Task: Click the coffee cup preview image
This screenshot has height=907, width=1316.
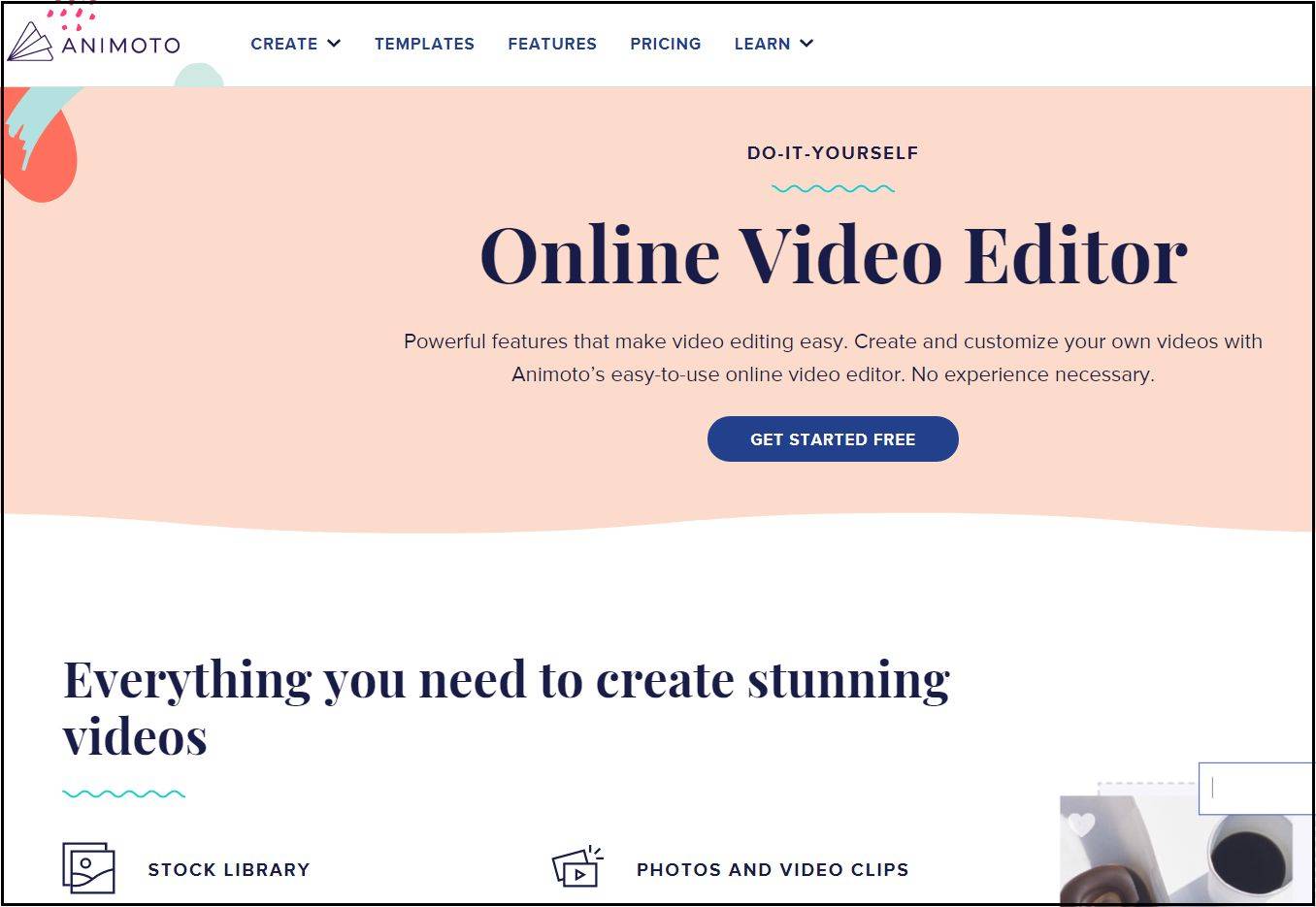Action: [x=1184, y=850]
